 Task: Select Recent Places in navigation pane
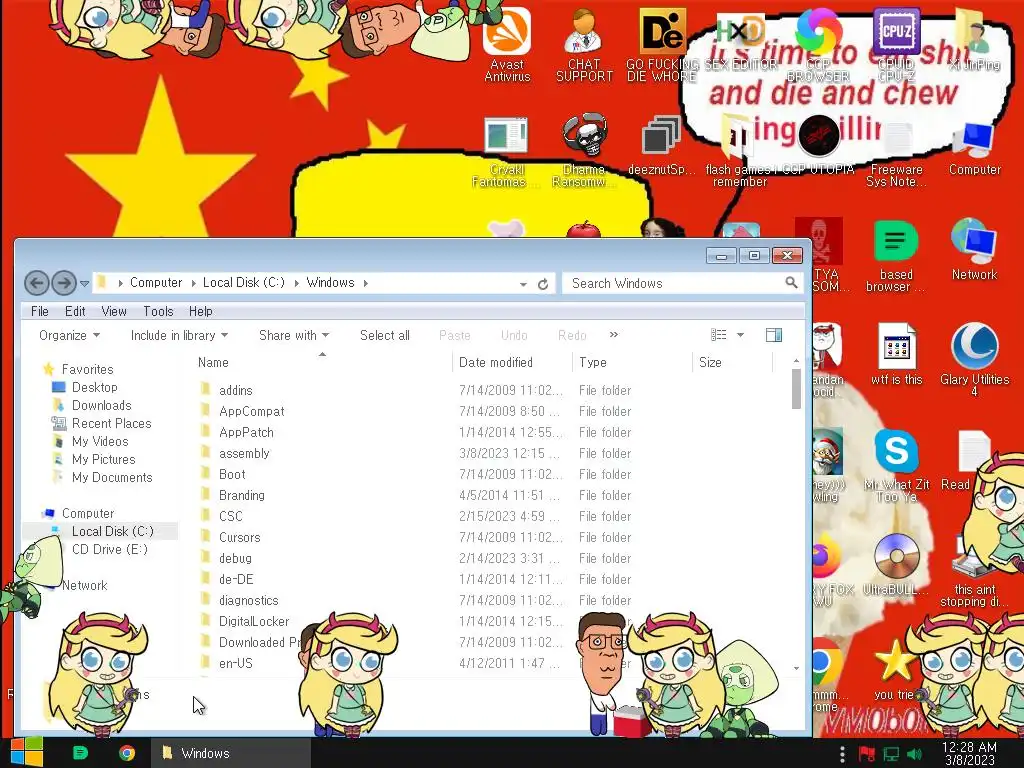pyautogui.click(x=111, y=423)
